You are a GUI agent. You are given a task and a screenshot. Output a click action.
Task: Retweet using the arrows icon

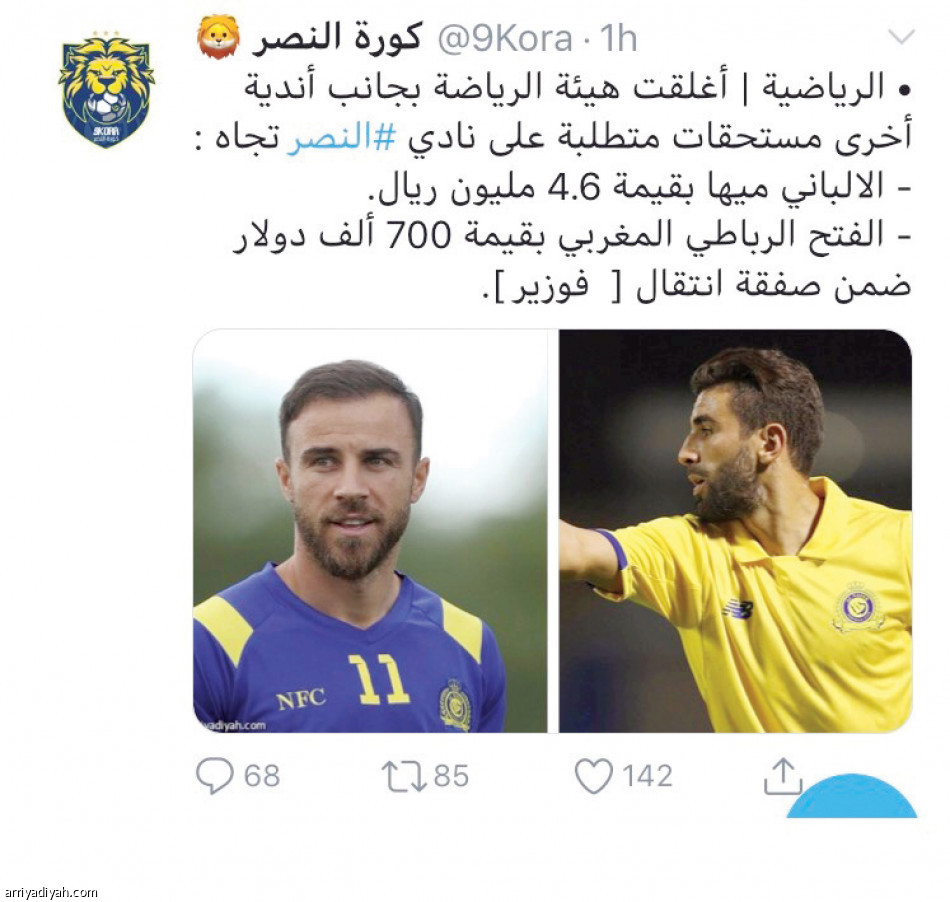point(404,777)
